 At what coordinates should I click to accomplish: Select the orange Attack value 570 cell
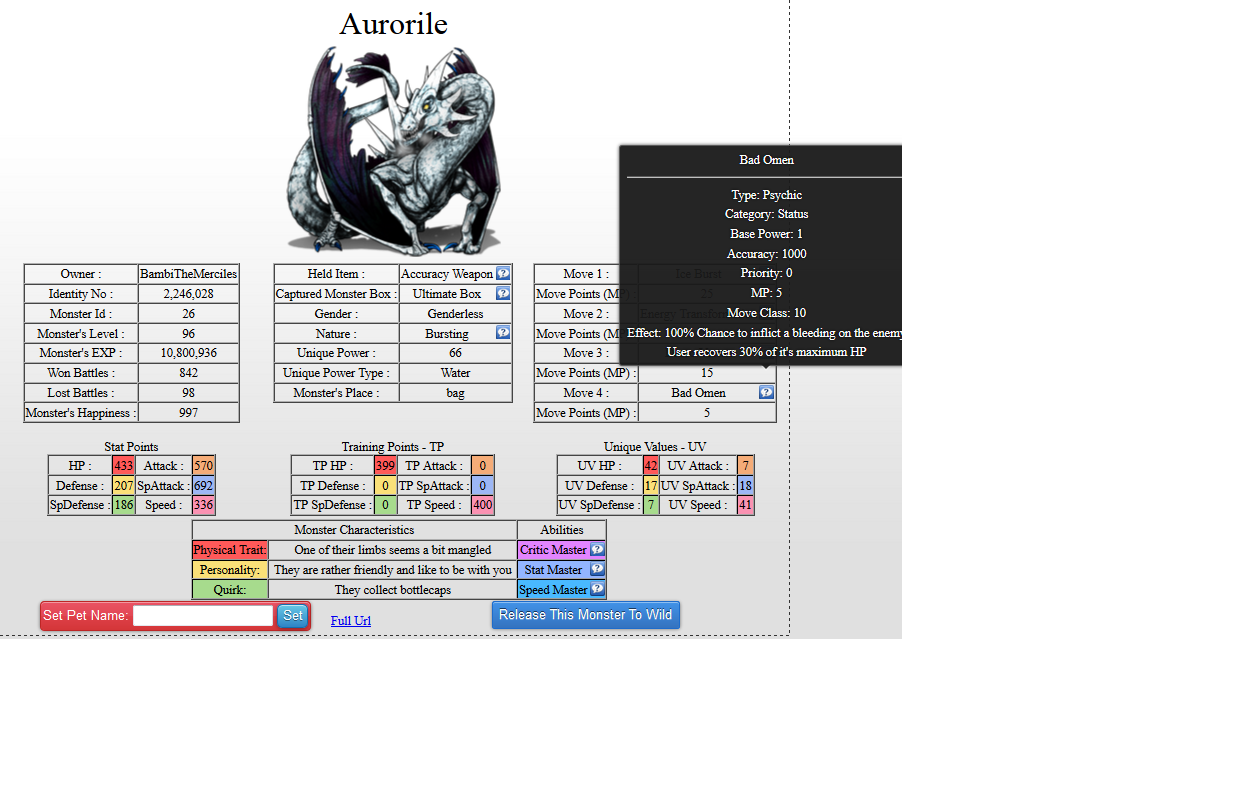pos(204,465)
